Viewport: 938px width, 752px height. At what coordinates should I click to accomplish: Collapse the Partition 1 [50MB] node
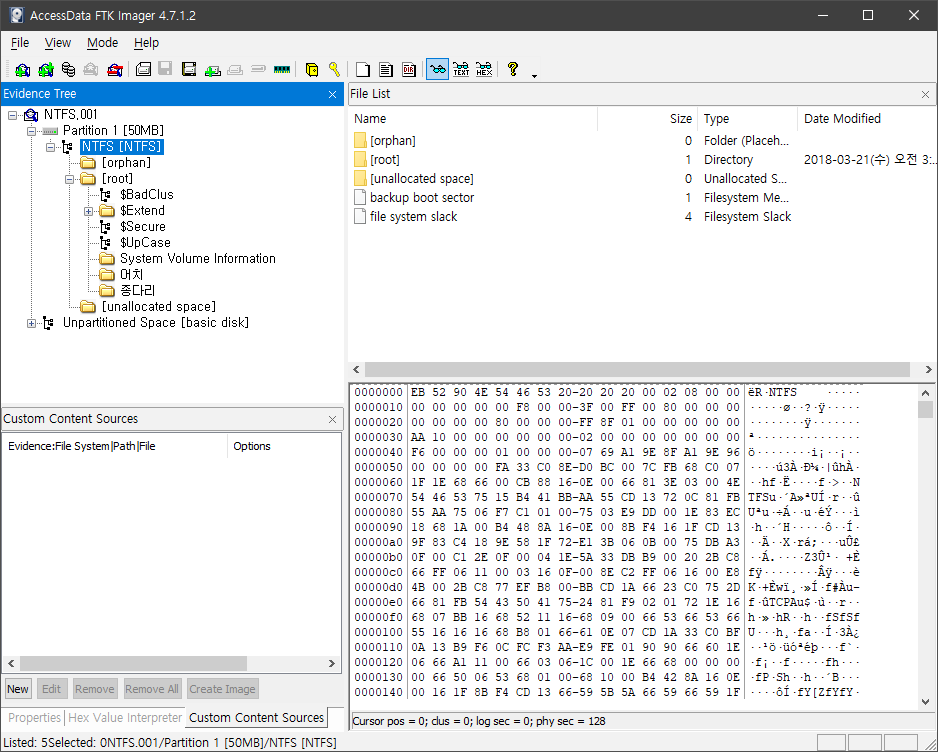click(x=31, y=131)
